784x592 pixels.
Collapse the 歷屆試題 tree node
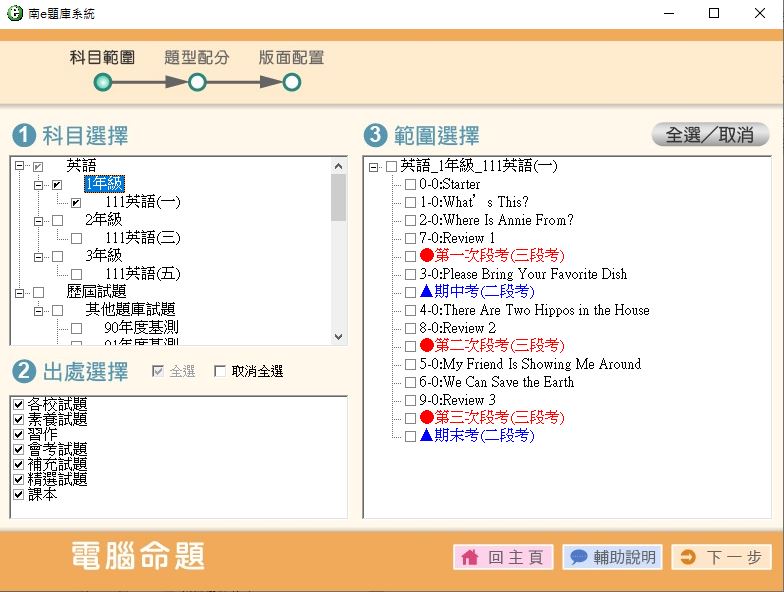20,292
